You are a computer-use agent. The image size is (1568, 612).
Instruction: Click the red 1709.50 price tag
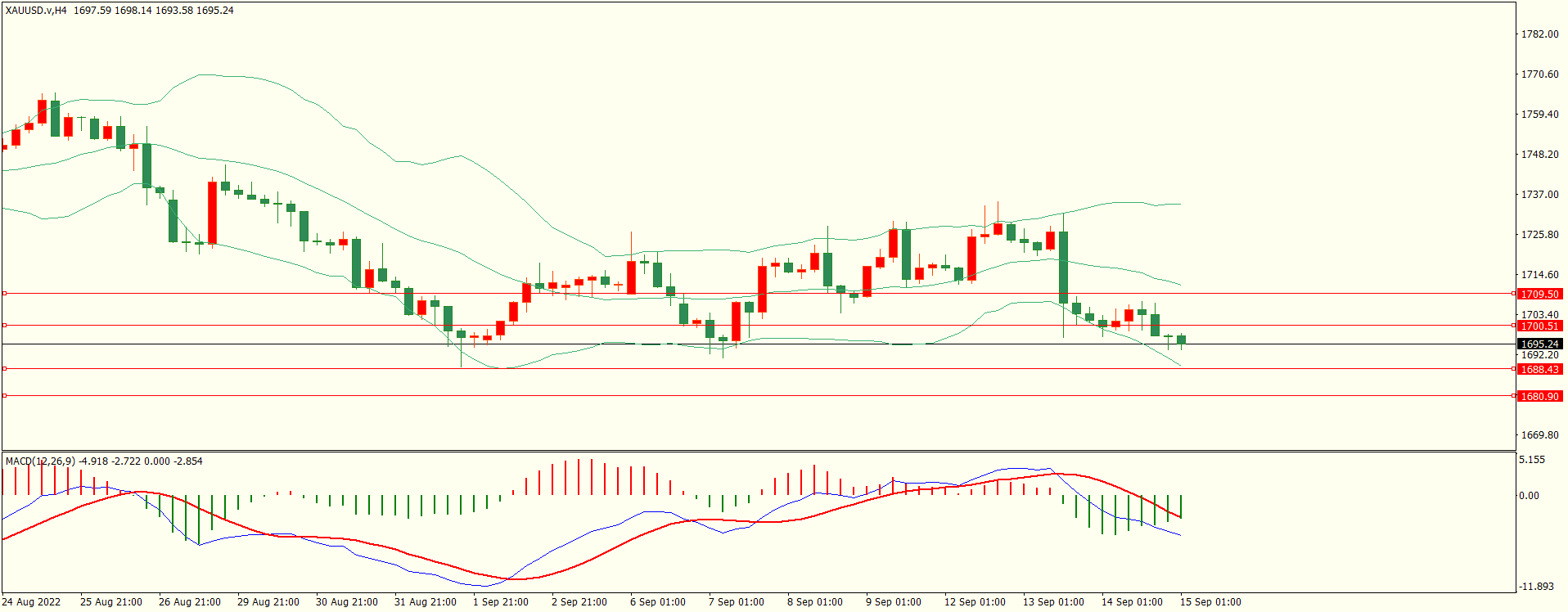pos(1539,294)
